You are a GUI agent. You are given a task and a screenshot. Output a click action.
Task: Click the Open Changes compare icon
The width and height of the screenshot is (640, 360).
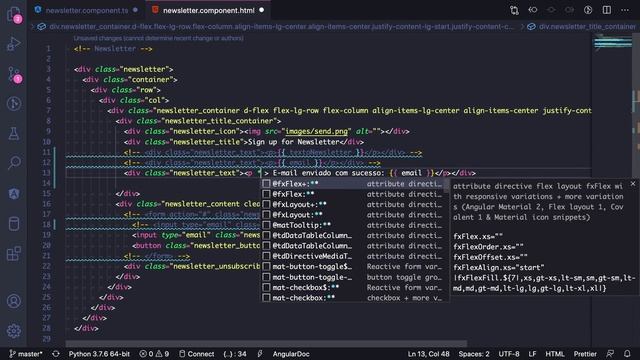[x=514, y=10]
